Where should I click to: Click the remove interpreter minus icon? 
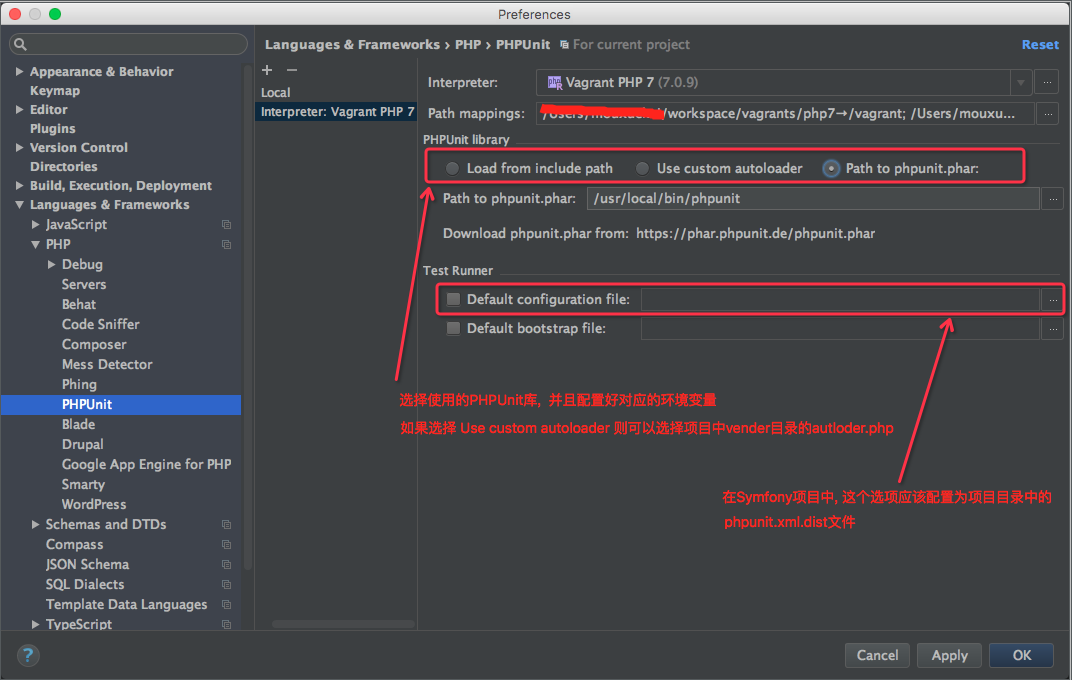pos(292,70)
